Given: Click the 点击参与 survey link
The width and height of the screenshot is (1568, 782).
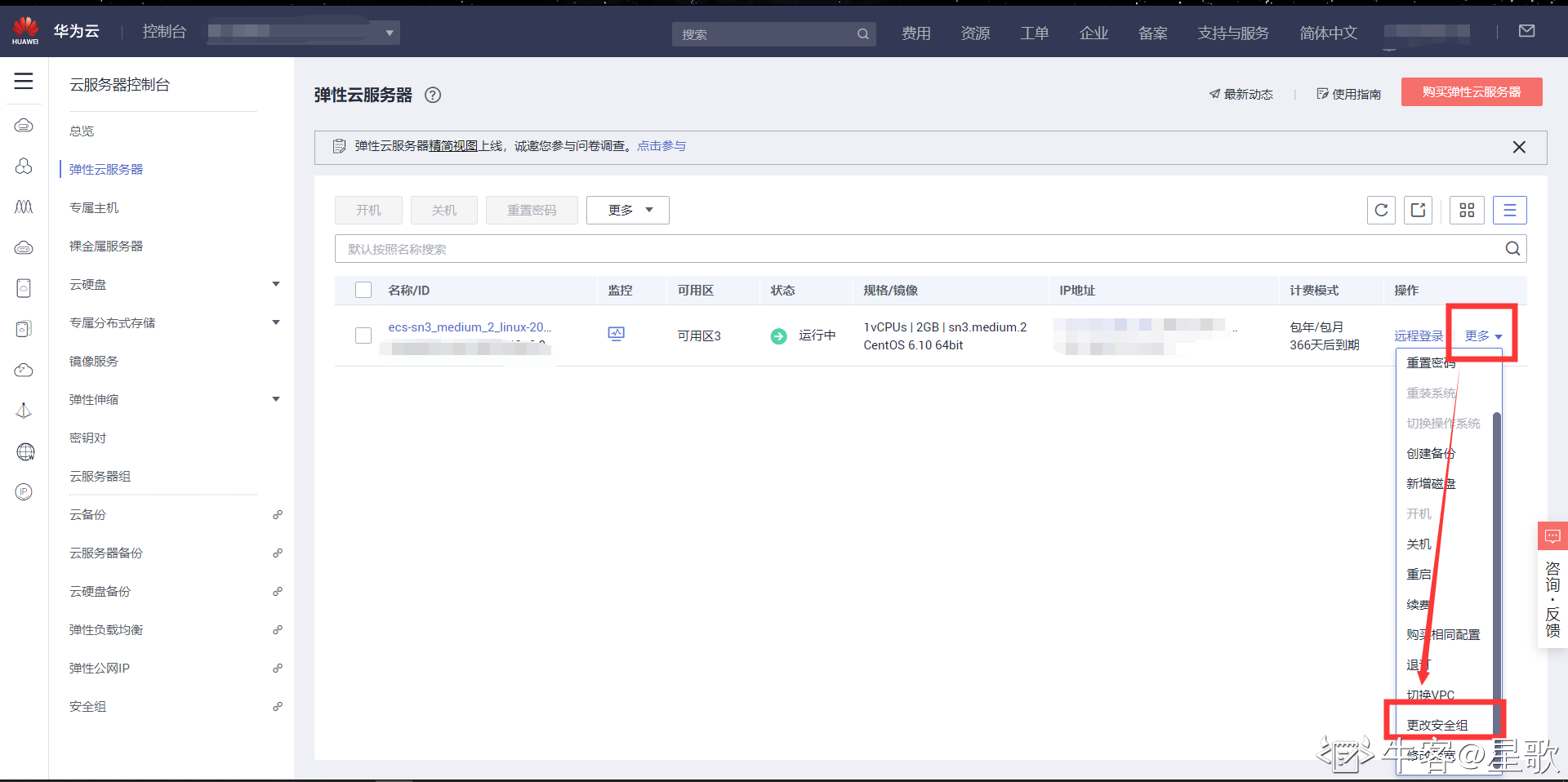Looking at the screenshot, I should tap(661, 146).
